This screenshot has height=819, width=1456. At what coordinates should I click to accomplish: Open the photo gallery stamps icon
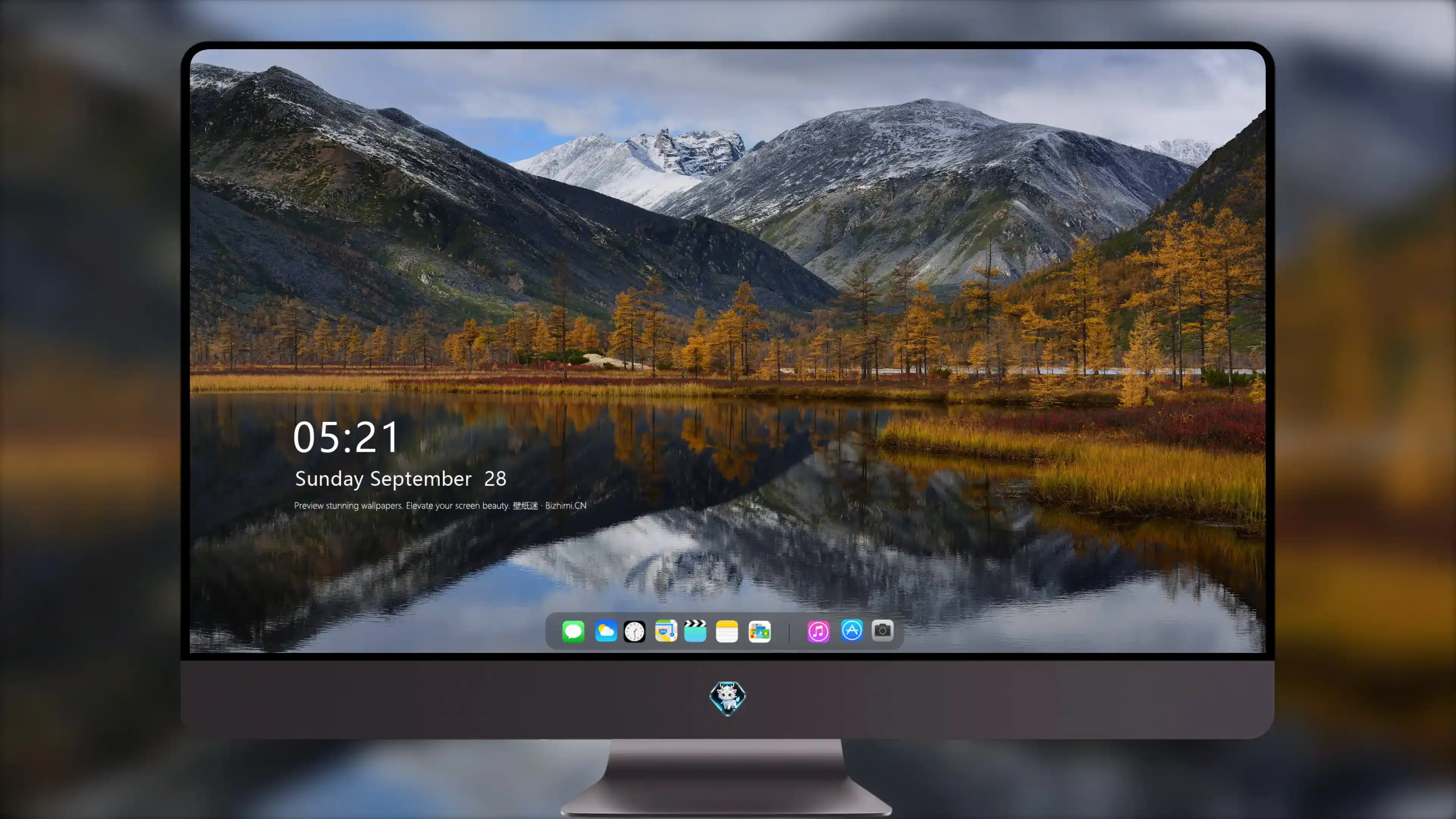(759, 631)
